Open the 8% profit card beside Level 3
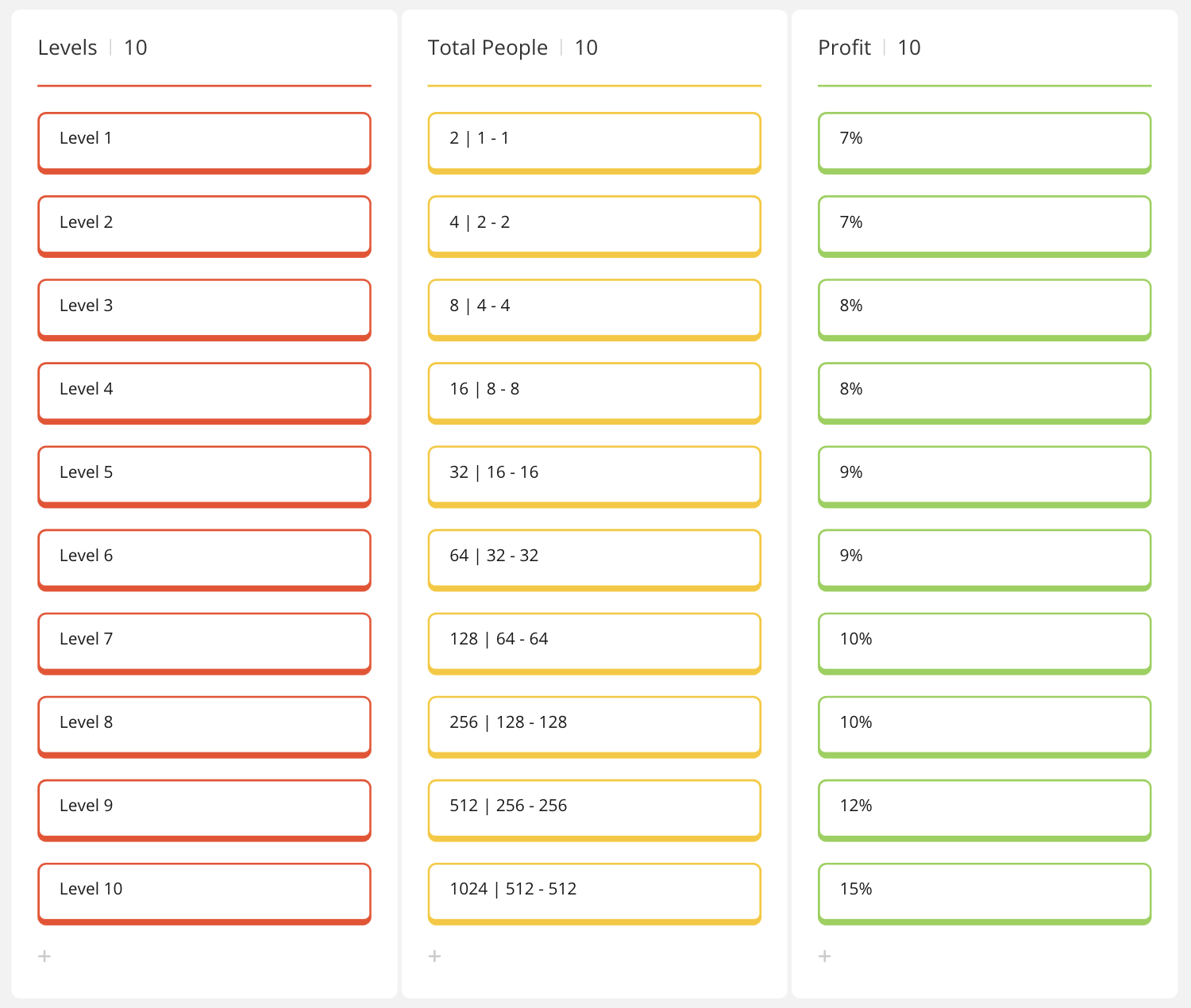 pos(985,310)
